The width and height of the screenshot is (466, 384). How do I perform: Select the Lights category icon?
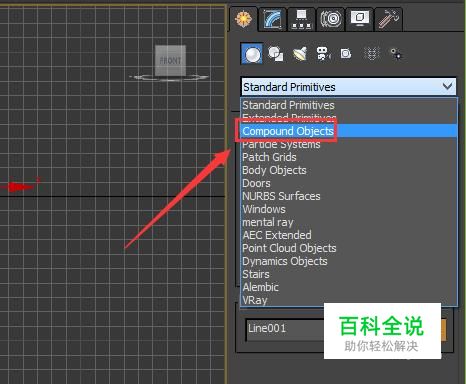(300, 54)
